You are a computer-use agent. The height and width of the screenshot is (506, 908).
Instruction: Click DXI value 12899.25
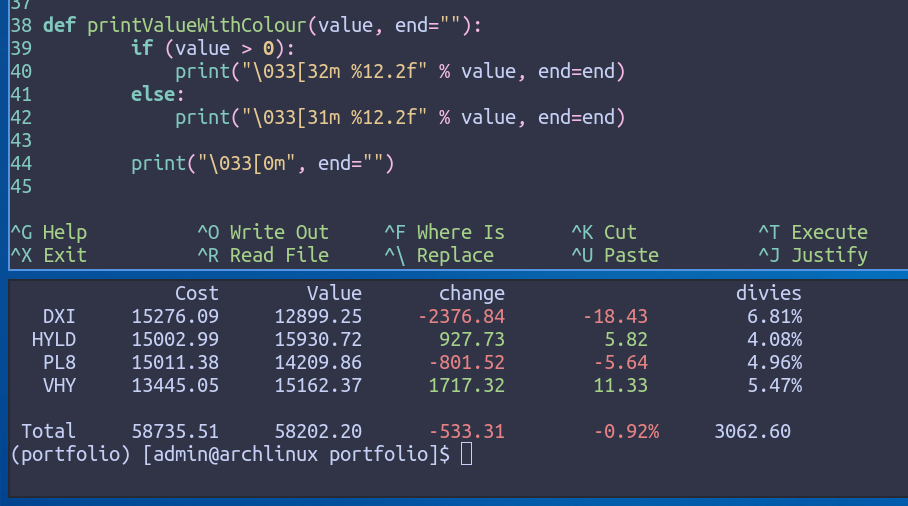pyautogui.click(x=318, y=317)
